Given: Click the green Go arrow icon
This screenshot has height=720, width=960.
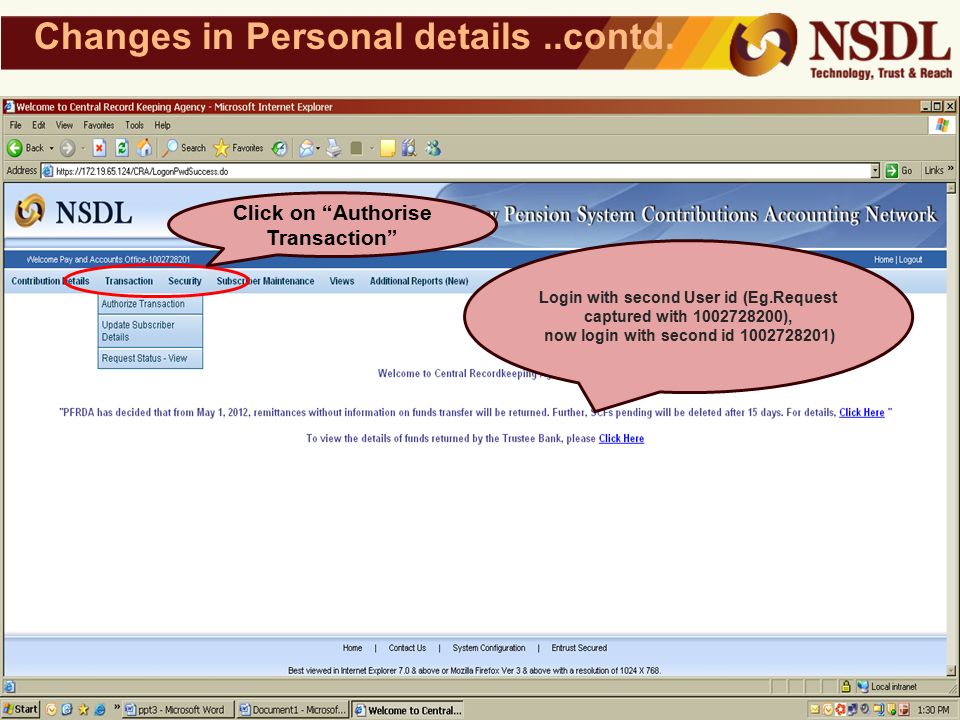Looking at the screenshot, I should pos(891,171).
